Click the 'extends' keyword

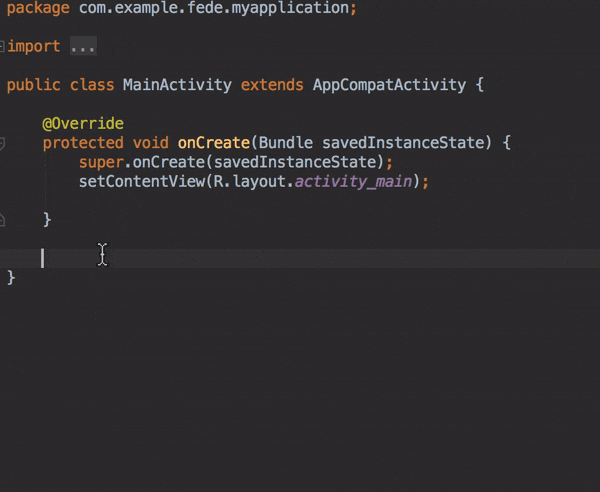click(272, 85)
